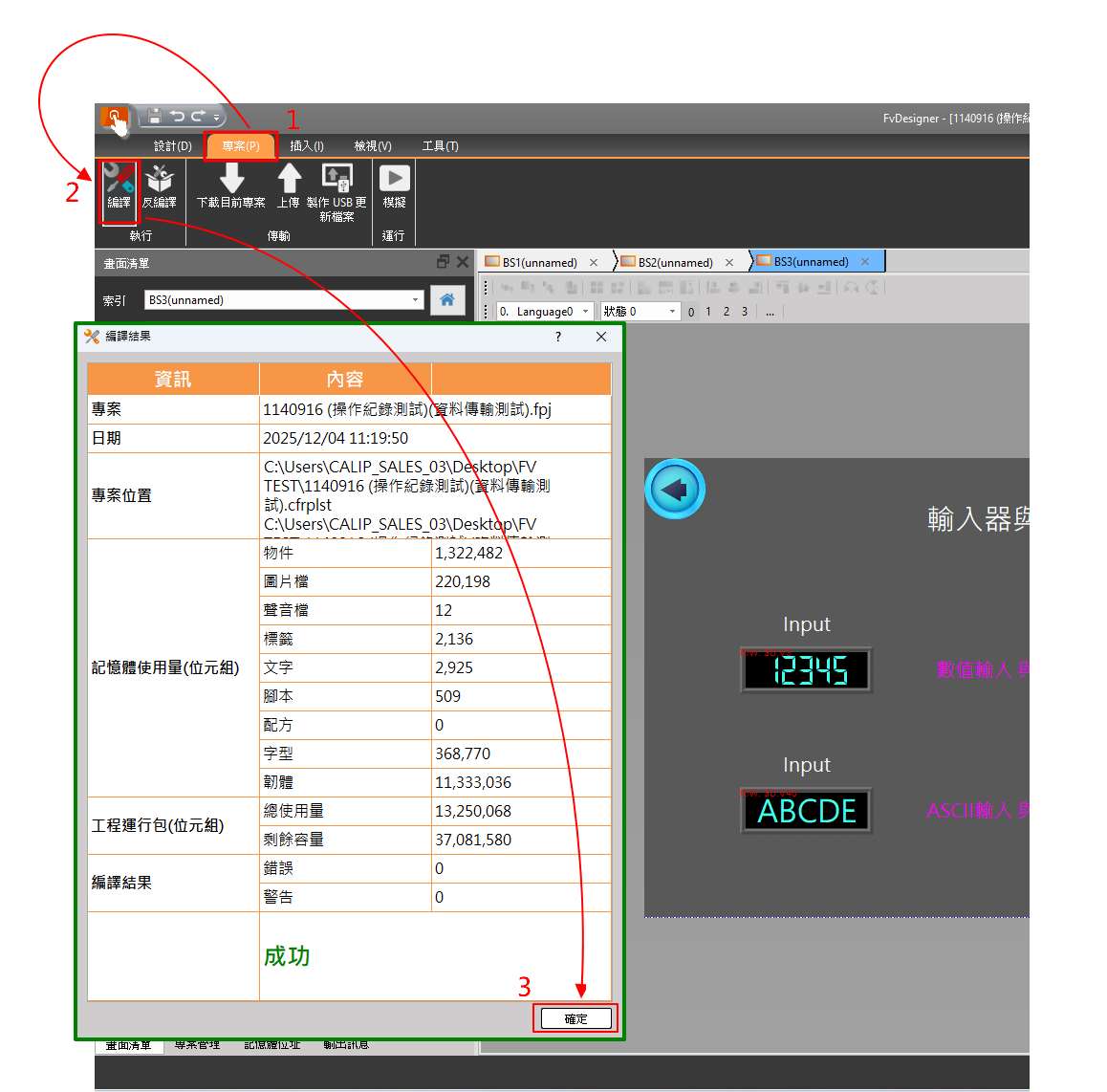Start the 模擬 (Simulate) play icon
Image resolution: width=1107 pixels, height=1092 pixels.
[394, 179]
